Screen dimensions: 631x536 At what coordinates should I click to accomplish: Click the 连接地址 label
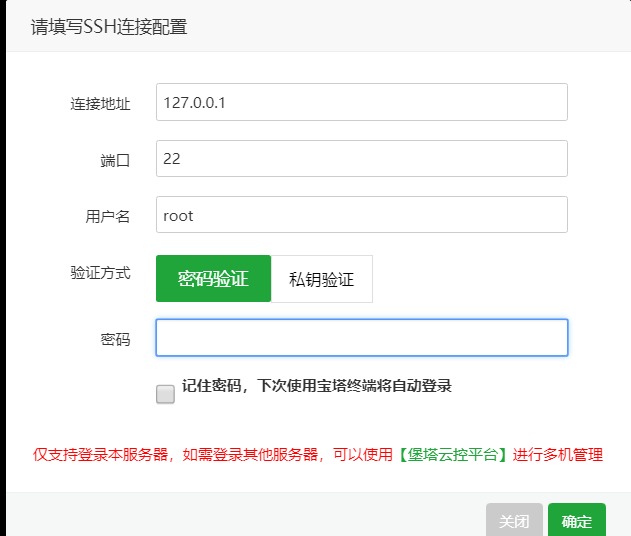100,103
